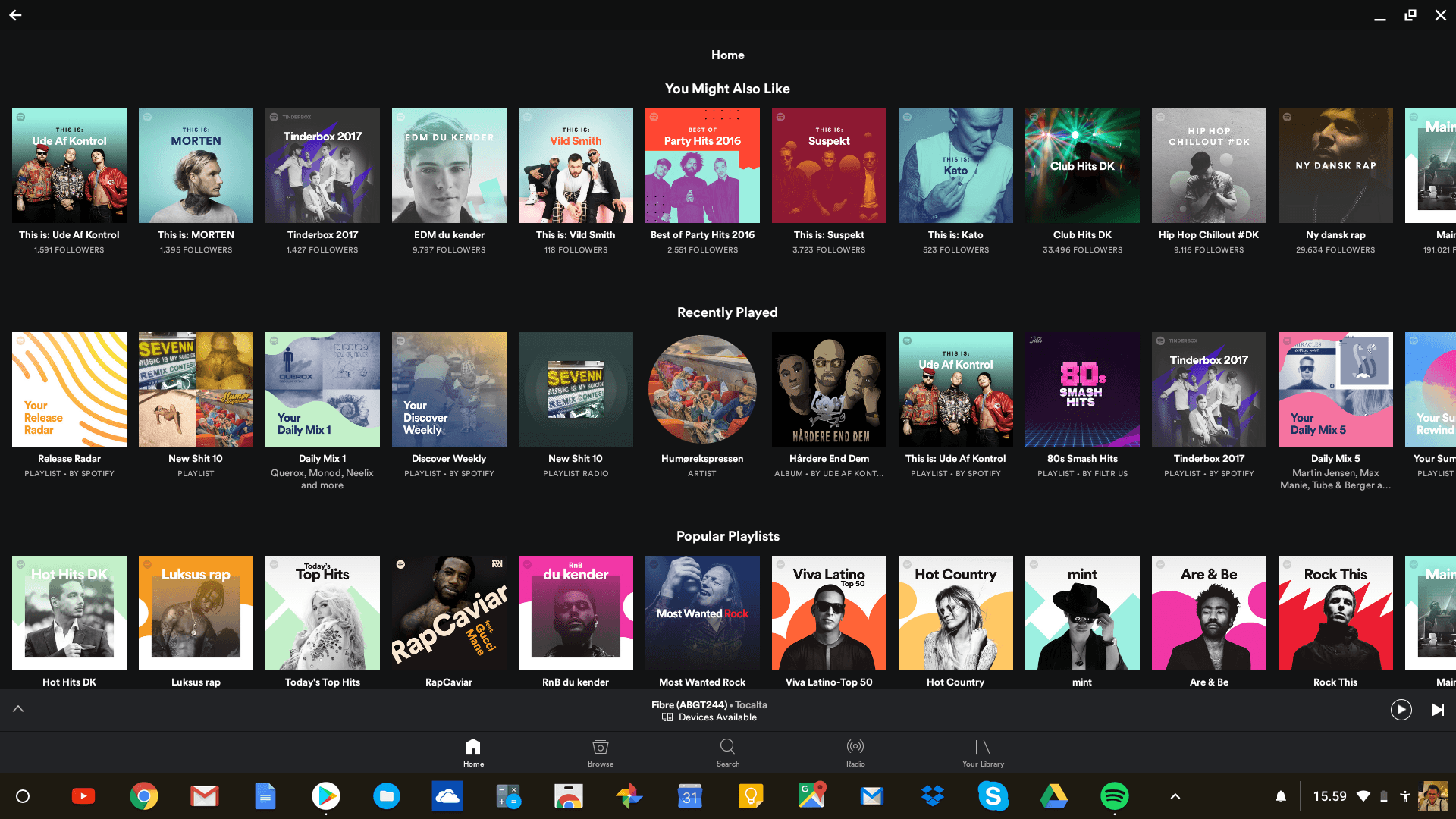The image size is (1456, 819).
Task: Expand the now playing bar chevron
Action: (18, 709)
